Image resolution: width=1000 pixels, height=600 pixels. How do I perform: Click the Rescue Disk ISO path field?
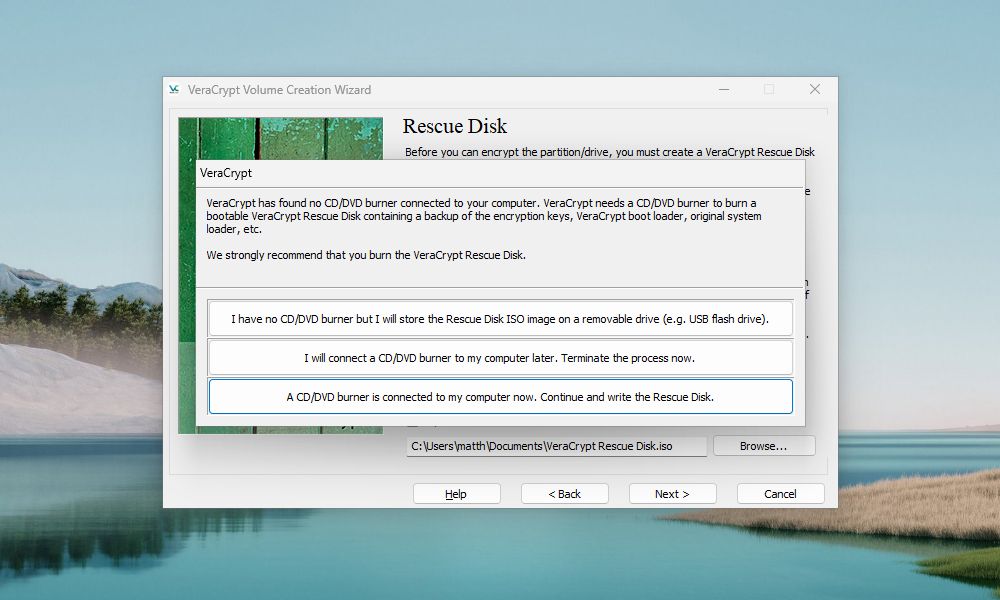point(556,446)
